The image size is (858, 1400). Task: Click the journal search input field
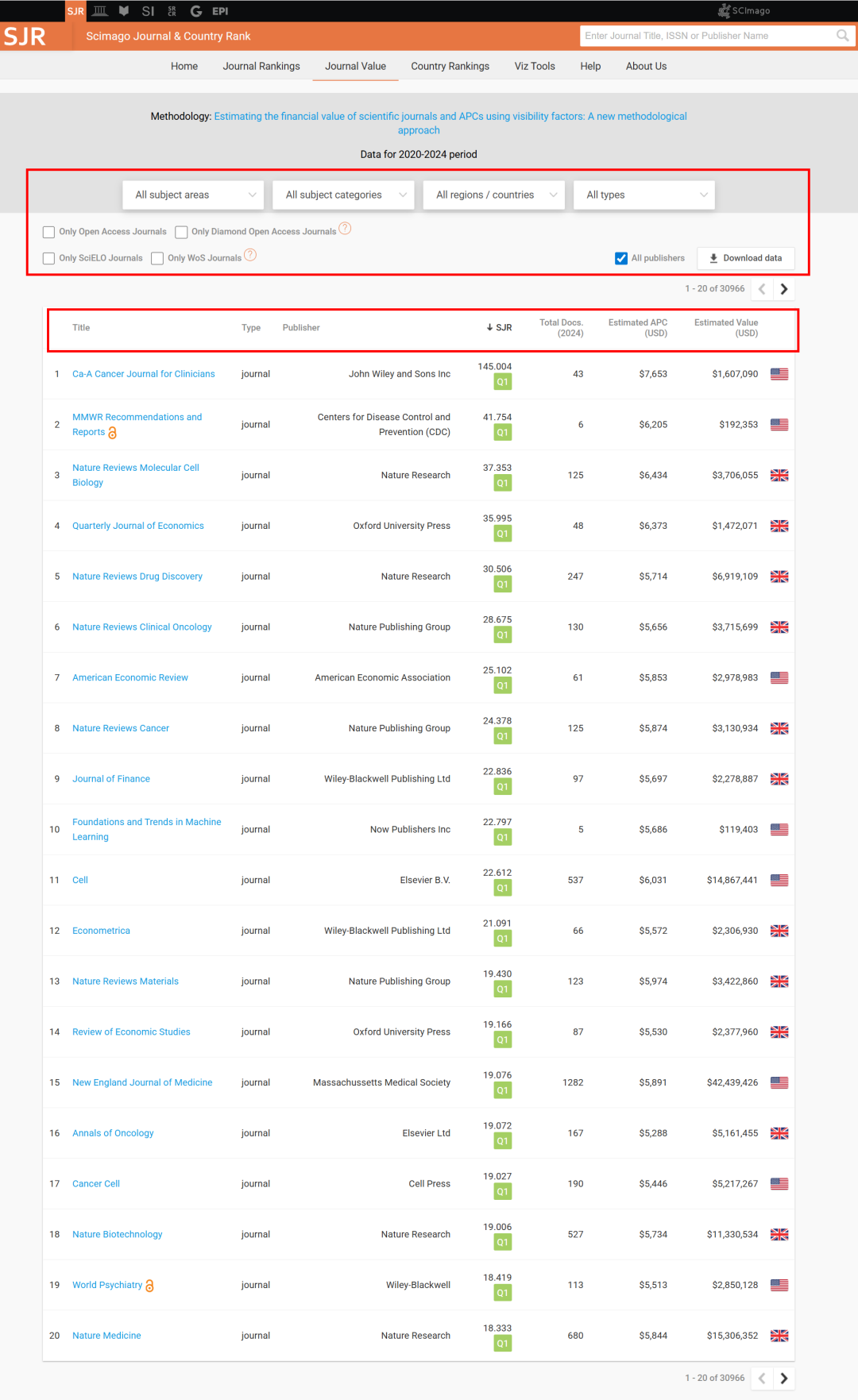(707, 36)
